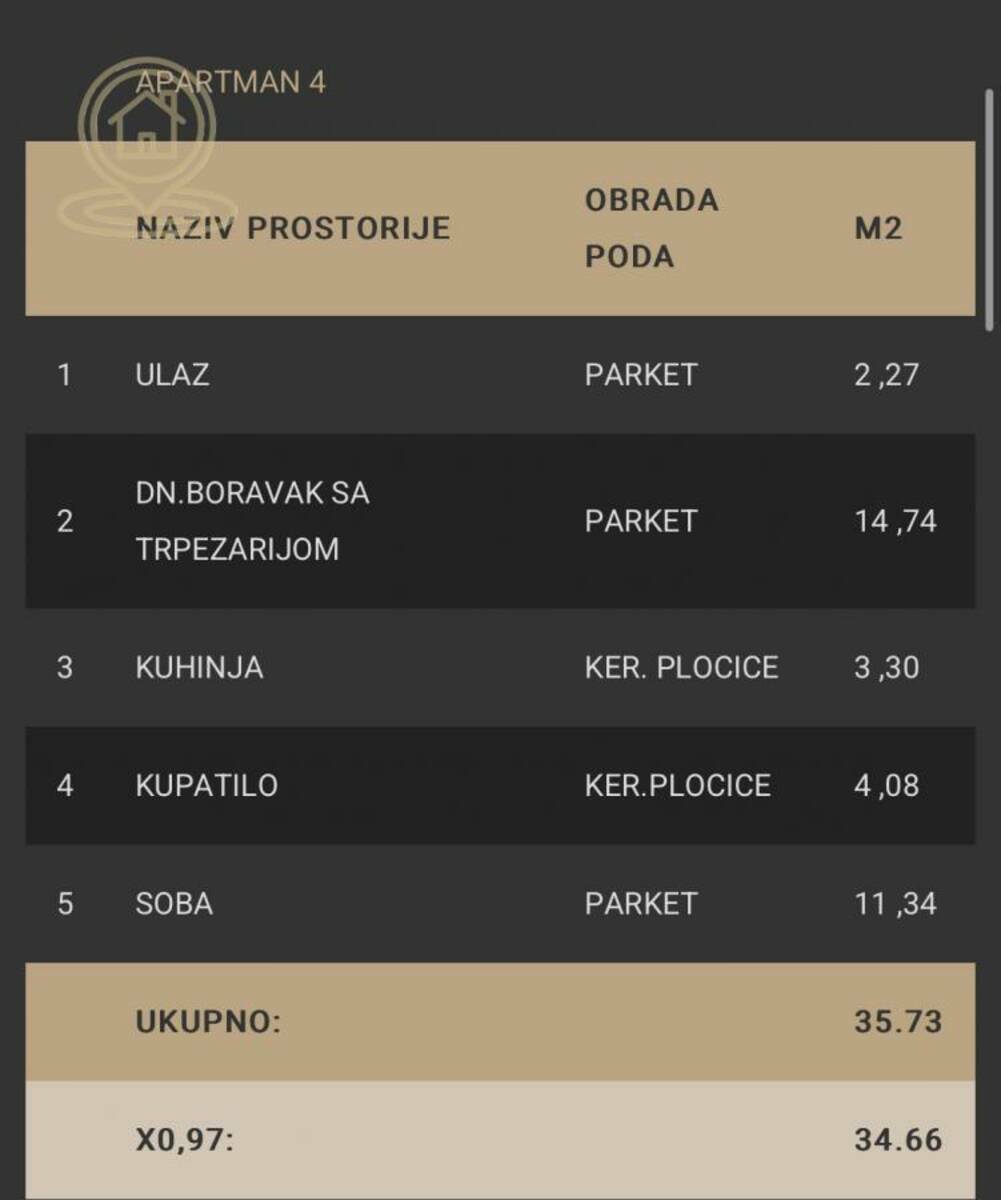Click the 14,74 area value

[895, 521]
